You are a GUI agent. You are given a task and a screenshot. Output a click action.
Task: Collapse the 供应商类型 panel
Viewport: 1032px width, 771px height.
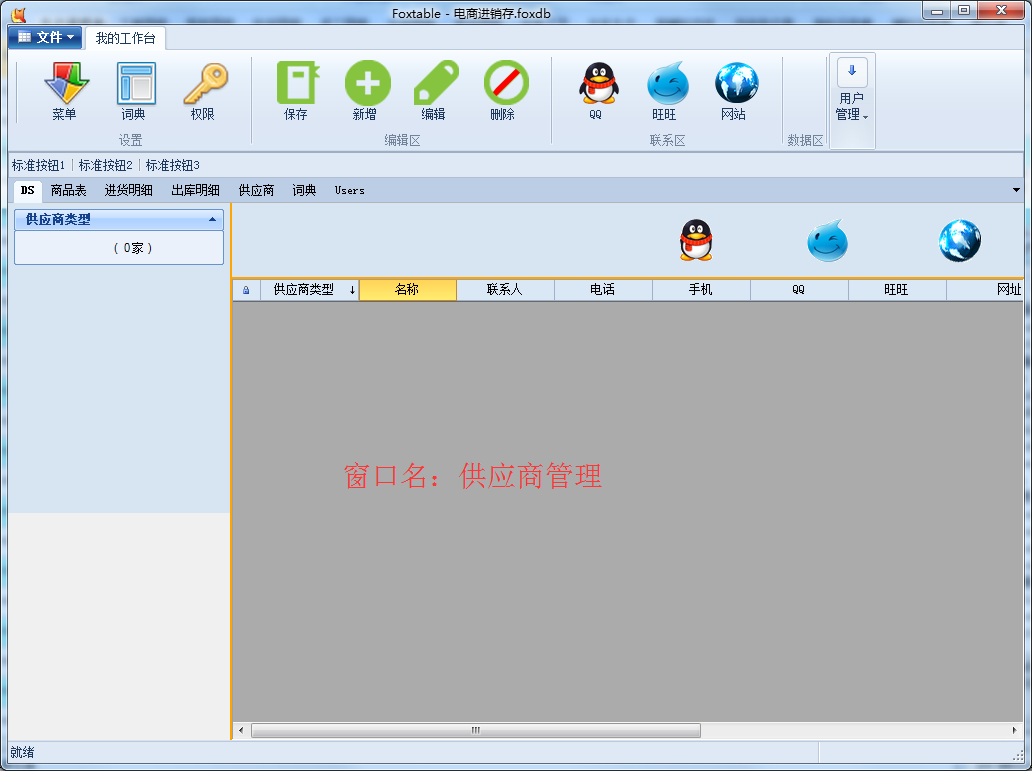pyautogui.click(x=212, y=219)
